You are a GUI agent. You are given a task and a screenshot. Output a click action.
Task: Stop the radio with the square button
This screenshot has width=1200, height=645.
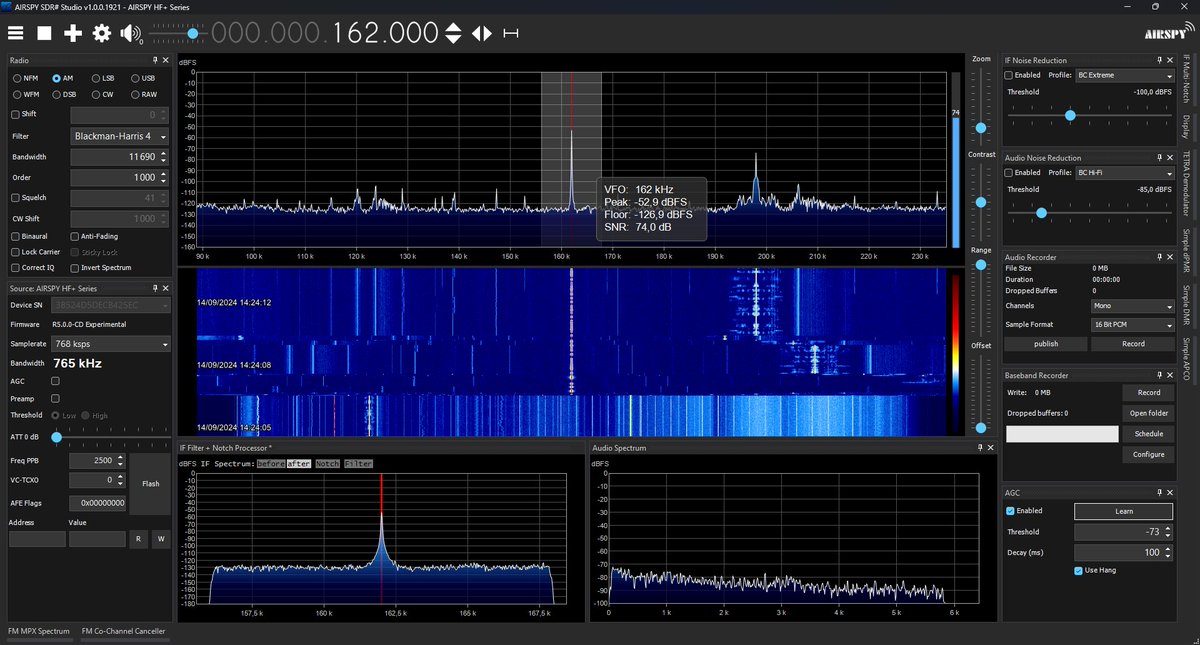[44, 33]
